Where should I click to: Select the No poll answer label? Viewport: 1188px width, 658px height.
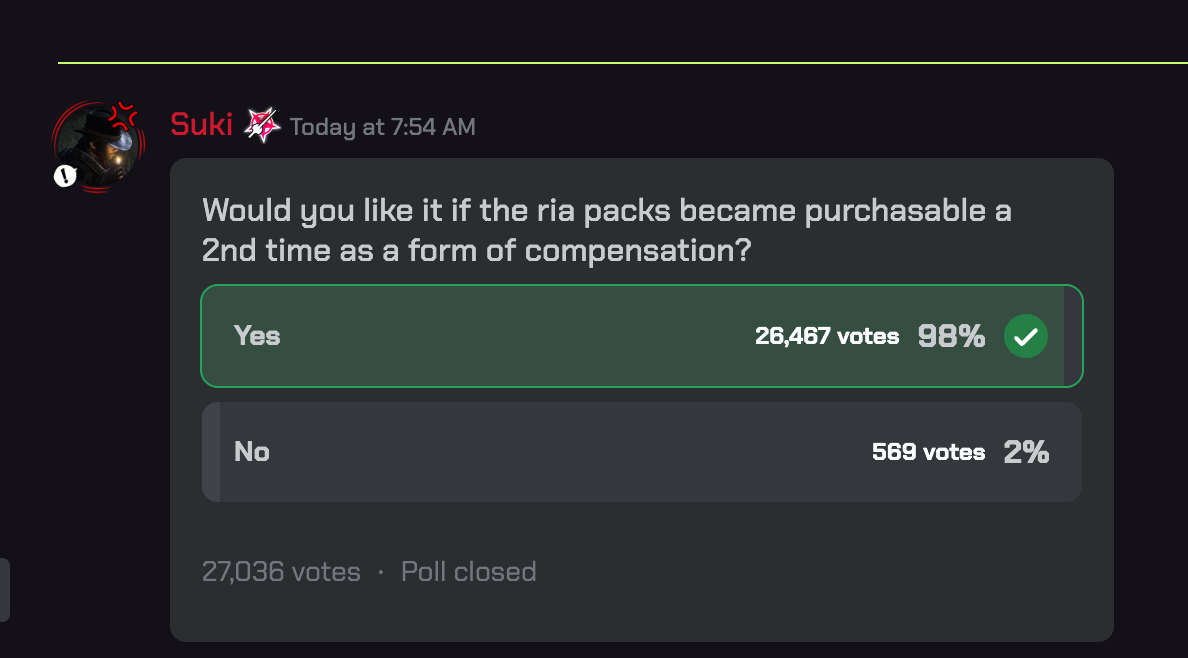(252, 452)
